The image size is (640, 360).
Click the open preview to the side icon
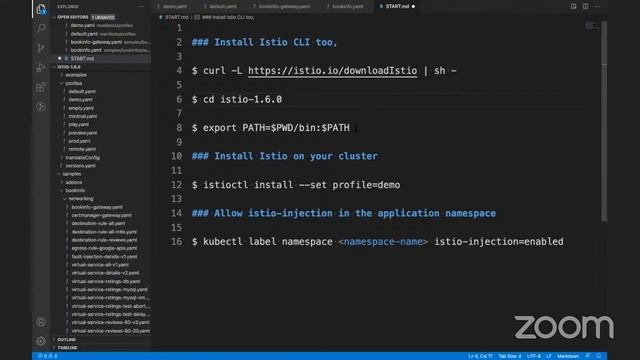573,6
